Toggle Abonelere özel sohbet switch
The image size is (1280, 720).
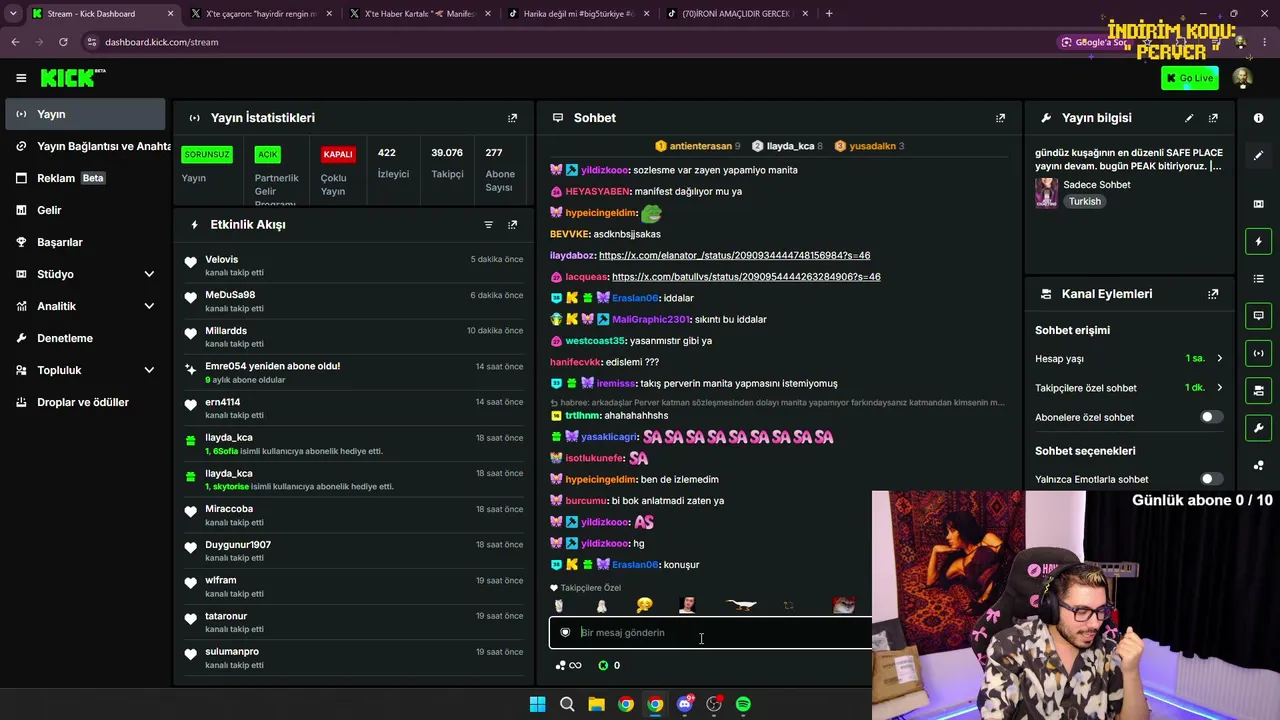[1211, 417]
